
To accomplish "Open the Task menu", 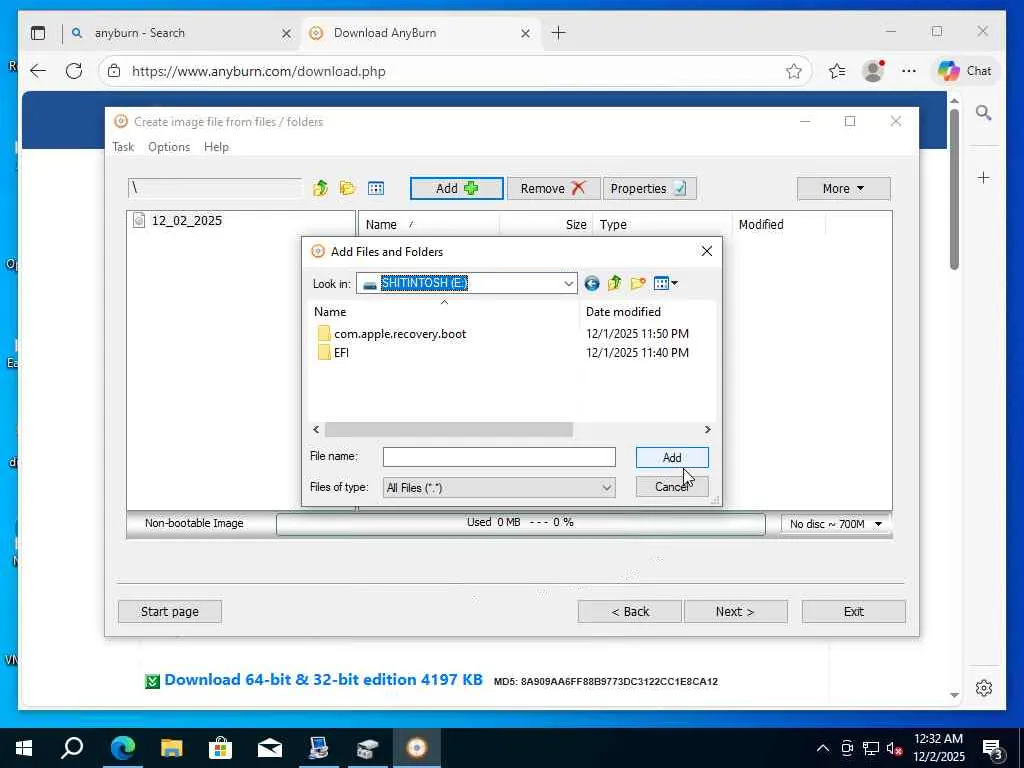I will coord(123,147).
